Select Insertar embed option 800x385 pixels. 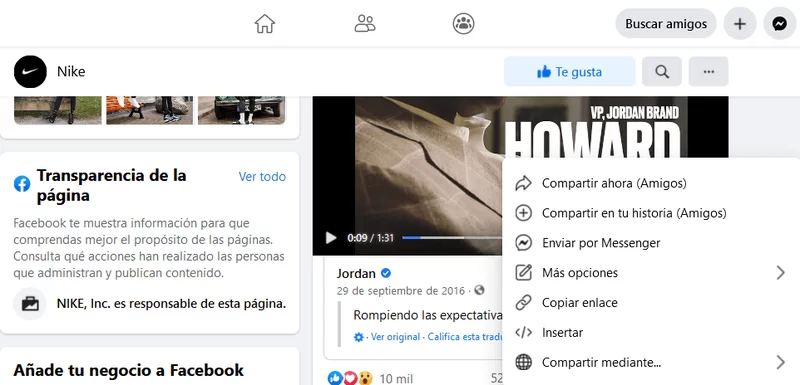click(651, 333)
